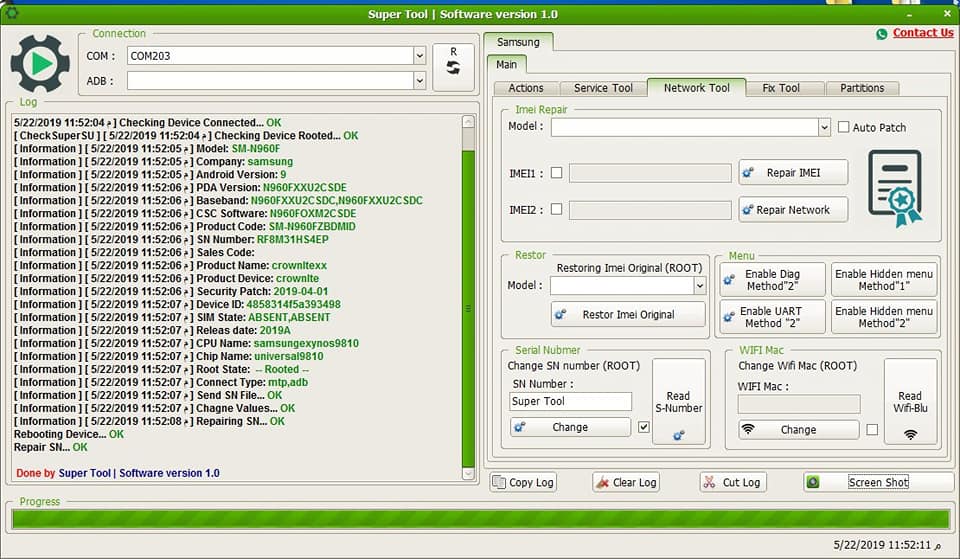Select the Samsung tab
960x559 pixels.
click(518, 42)
